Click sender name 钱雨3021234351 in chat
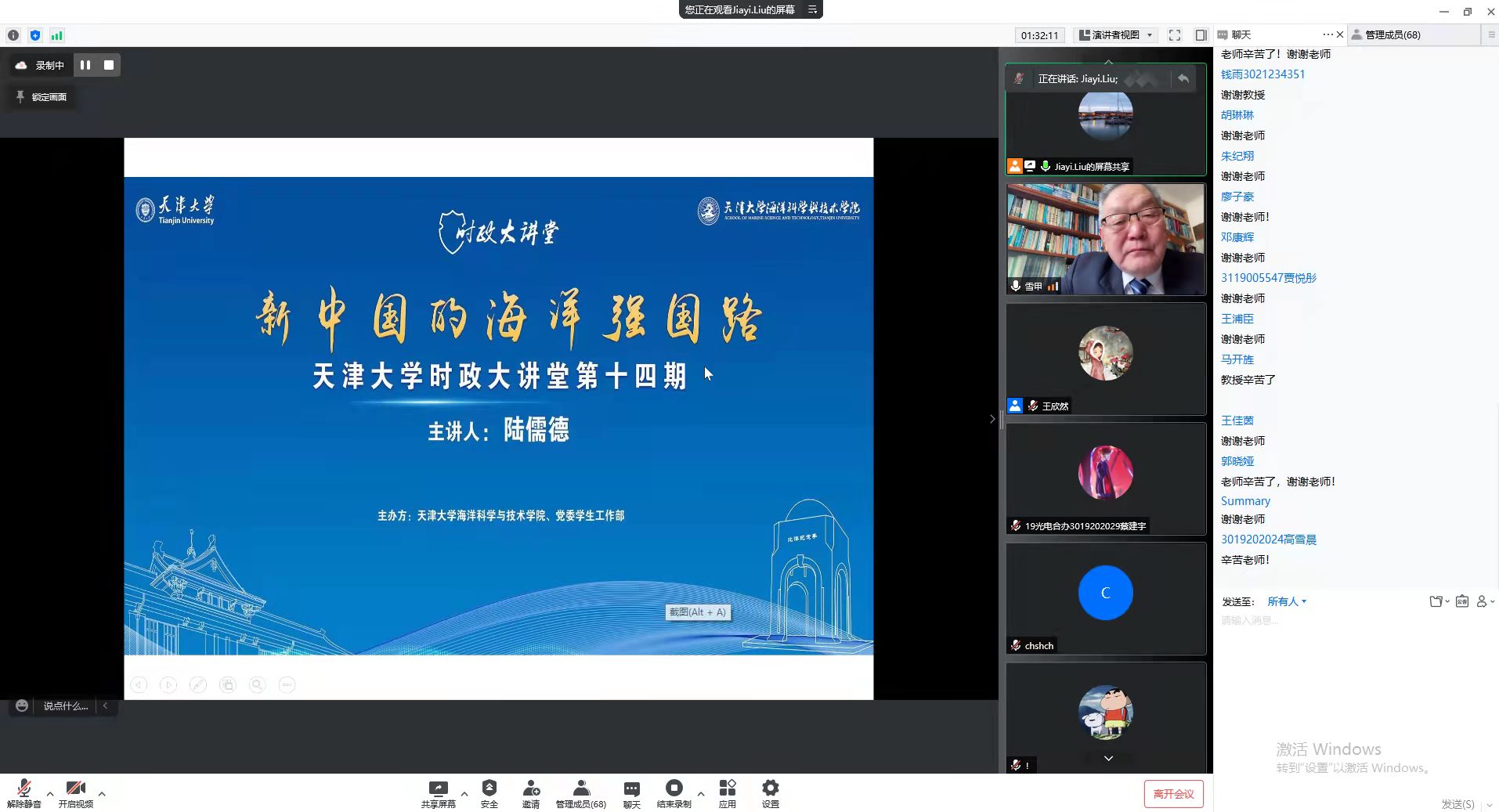Image resolution: width=1499 pixels, height=812 pixels. tap(1262, 74)
